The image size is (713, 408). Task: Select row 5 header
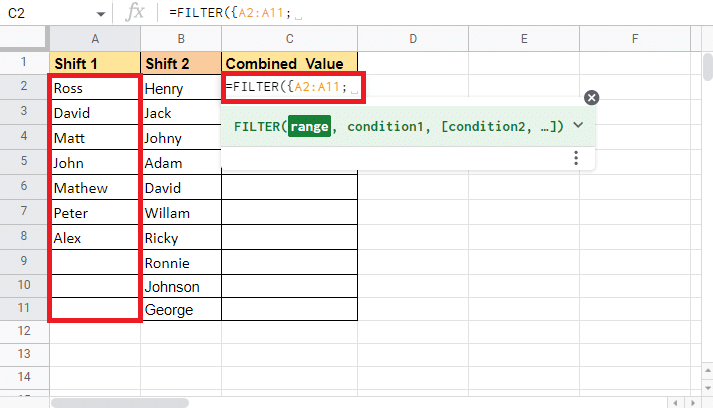(24, 161)
